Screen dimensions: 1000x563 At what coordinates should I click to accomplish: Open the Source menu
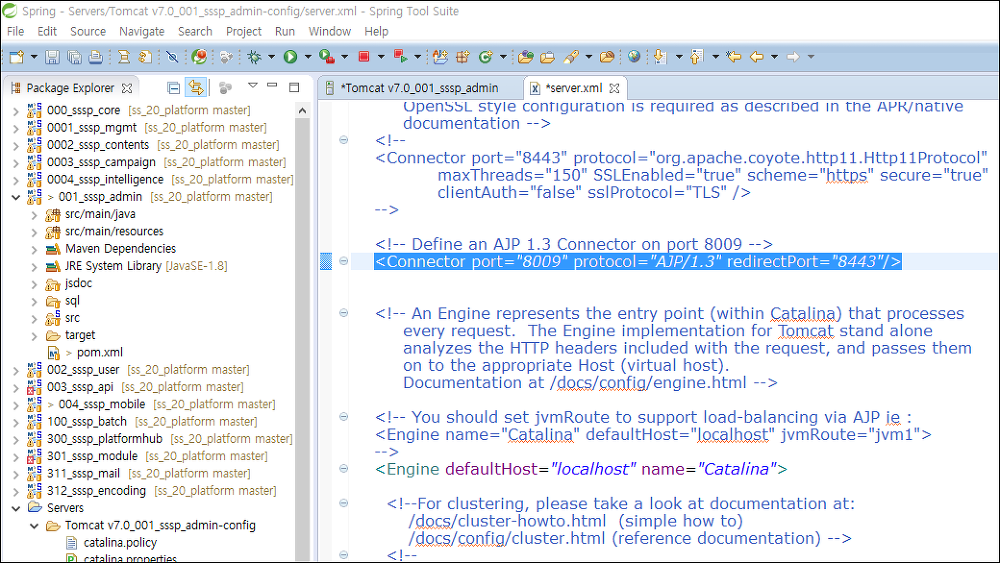(x=88, y=31)
